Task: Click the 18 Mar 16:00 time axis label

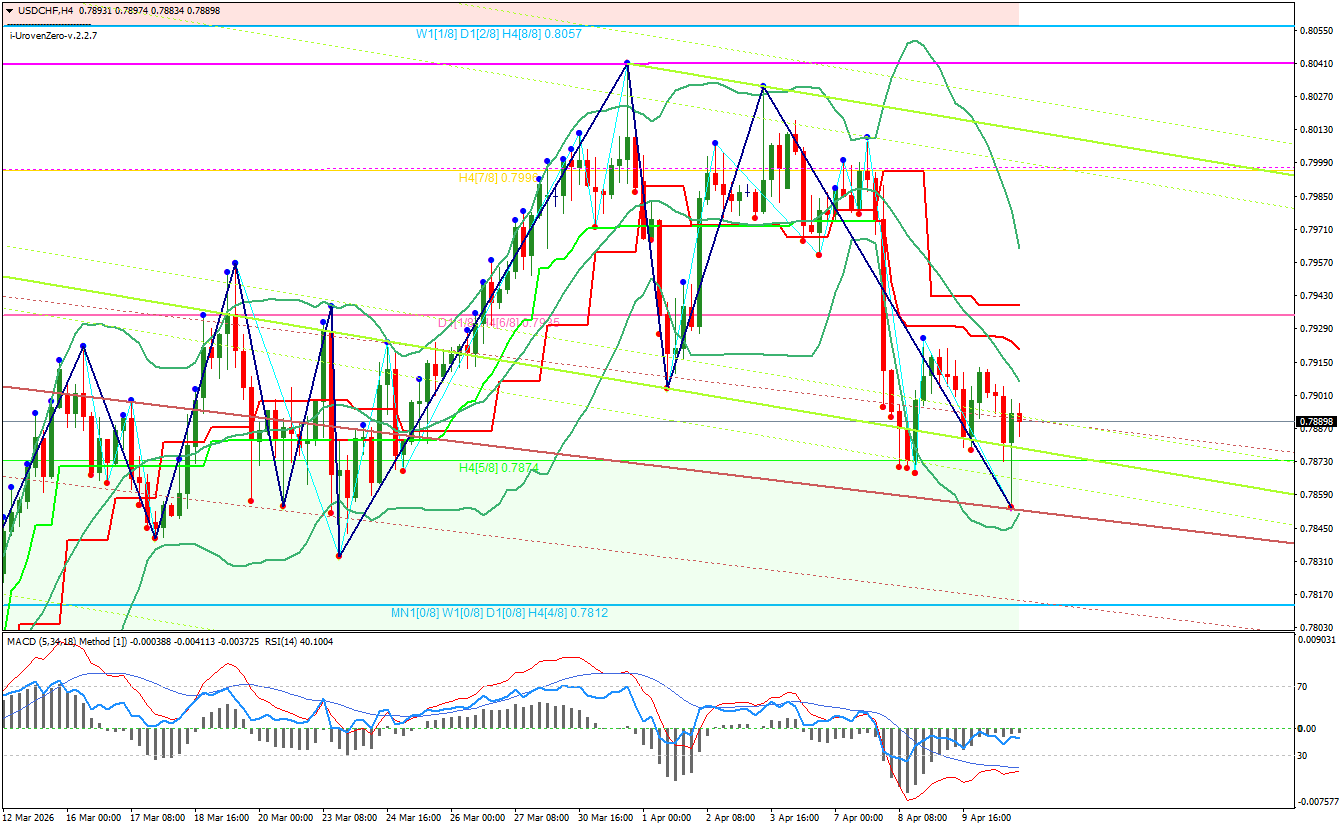Action: (x=220, y=818)
